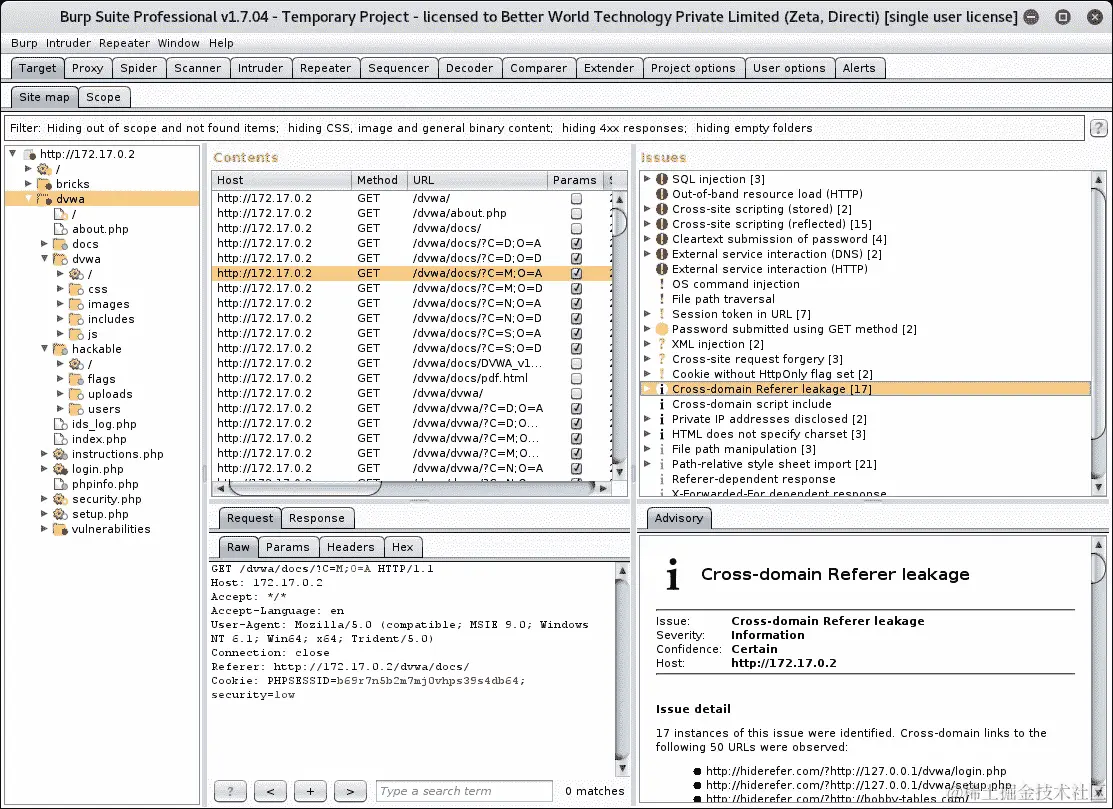Click the users folder icon
The image size is (1113, 809).
tap(76, 409)
